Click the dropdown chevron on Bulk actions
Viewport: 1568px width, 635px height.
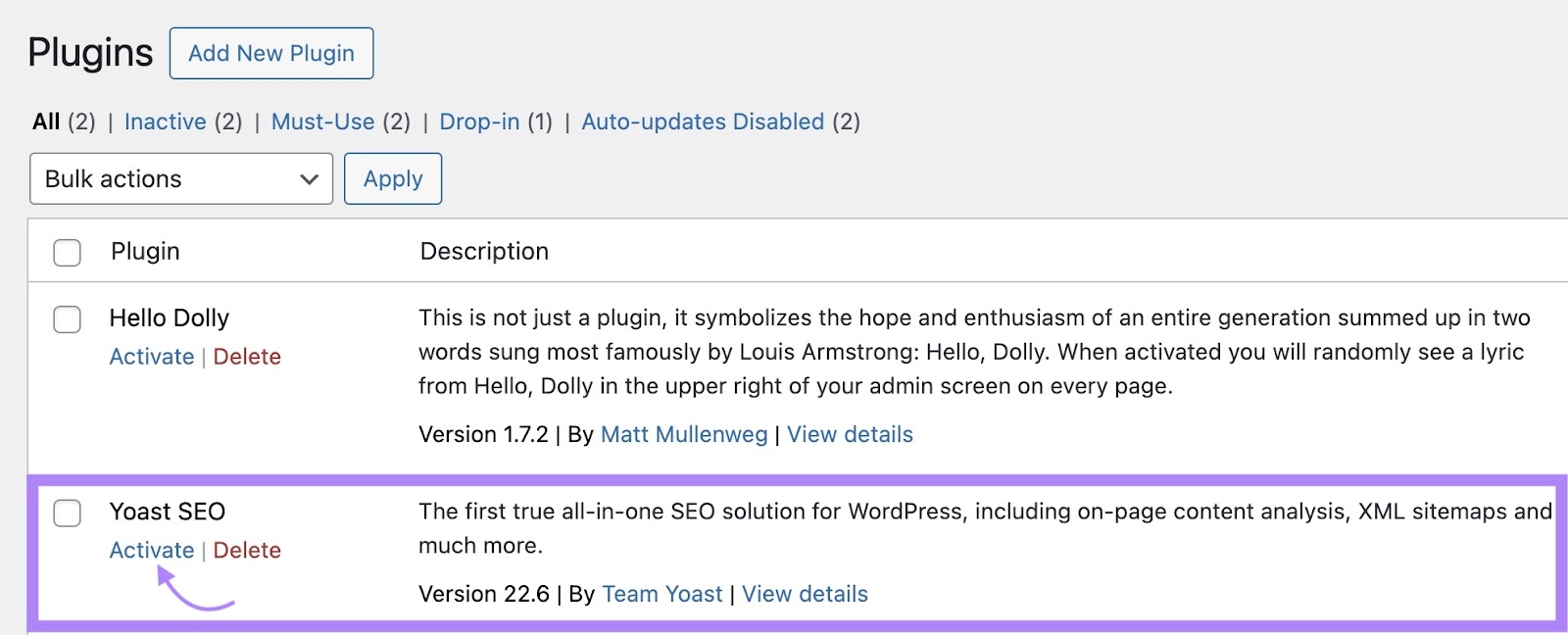309,178
